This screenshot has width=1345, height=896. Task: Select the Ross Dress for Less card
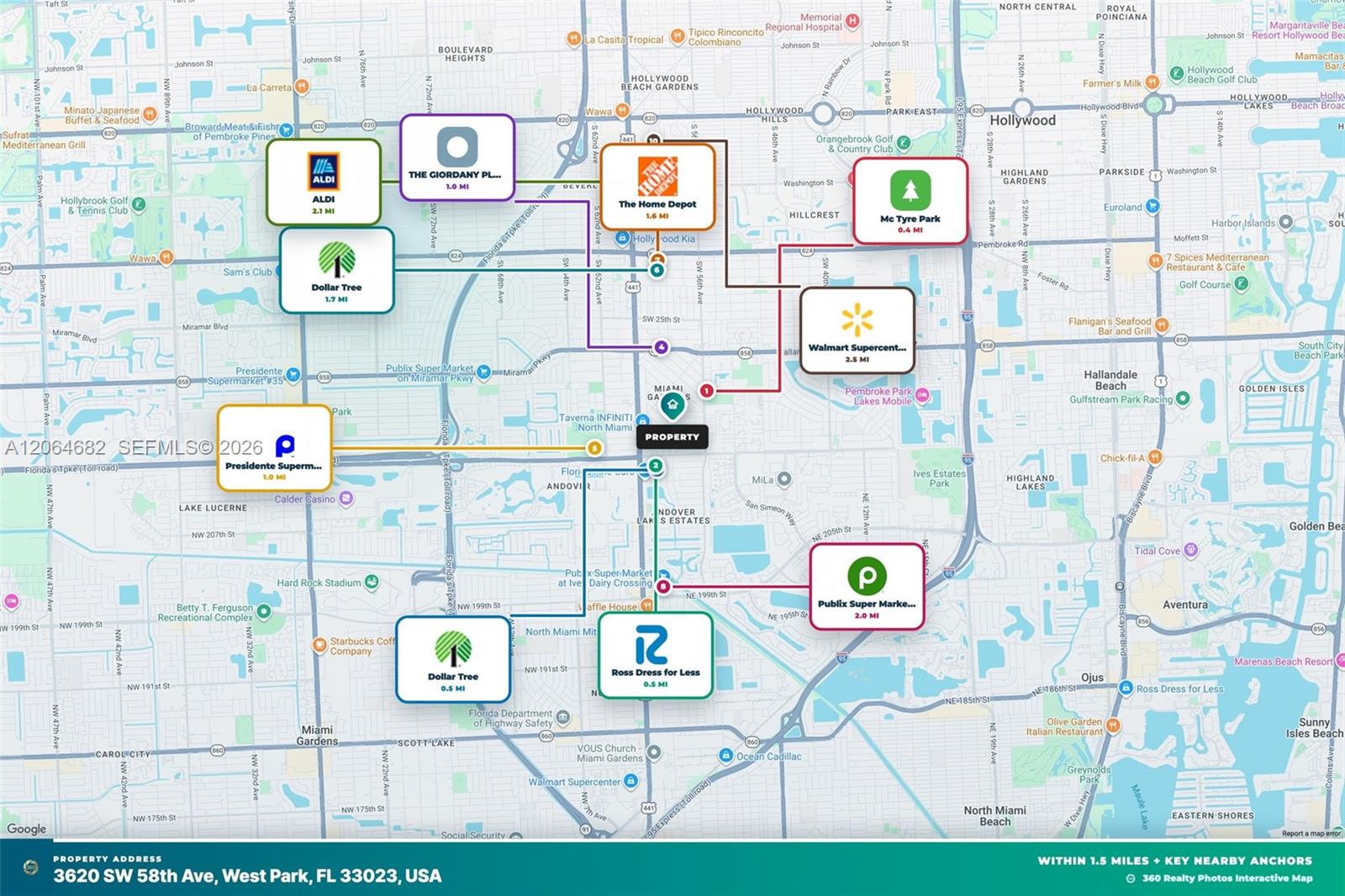[656, 656]
